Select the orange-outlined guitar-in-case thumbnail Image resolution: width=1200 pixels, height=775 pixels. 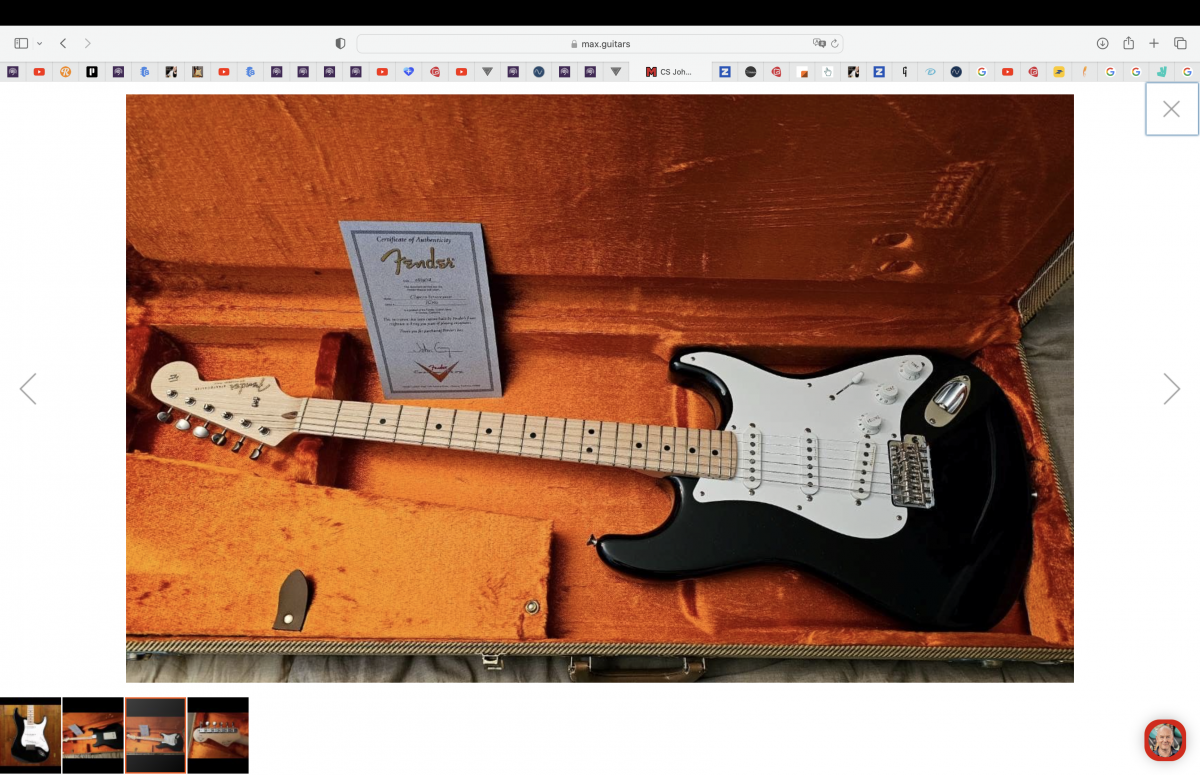(x=155, y=735)
